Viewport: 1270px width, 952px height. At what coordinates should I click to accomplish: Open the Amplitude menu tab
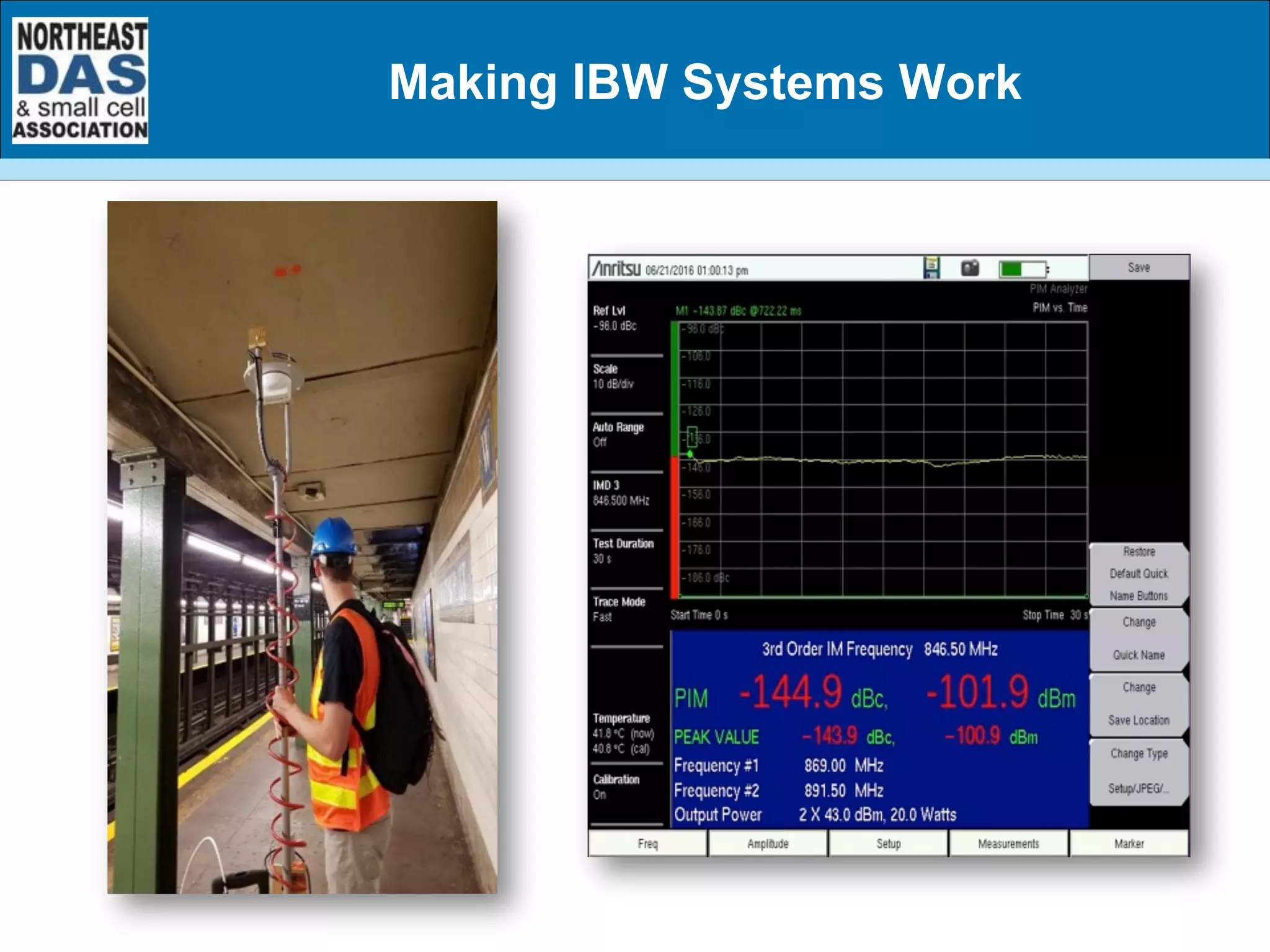(768, 844)
